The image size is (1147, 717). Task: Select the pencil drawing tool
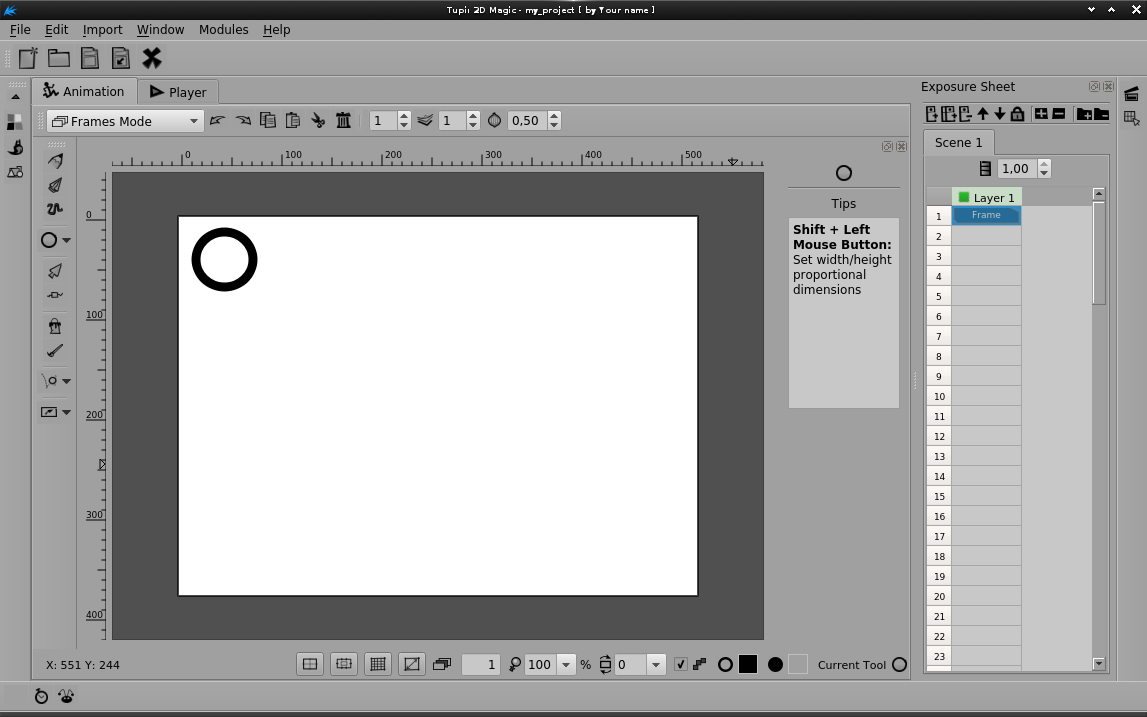(55, 161)
